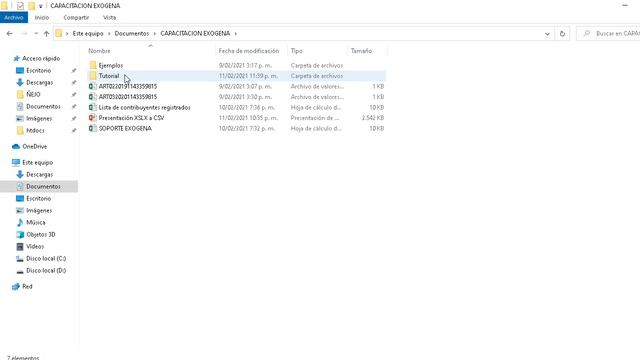
Task: Click the Presentación de... type cell
Action: [315, 118]
